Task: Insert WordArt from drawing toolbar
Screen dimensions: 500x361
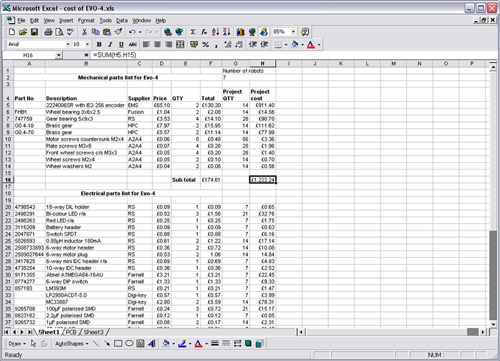Action: (152, 343)
